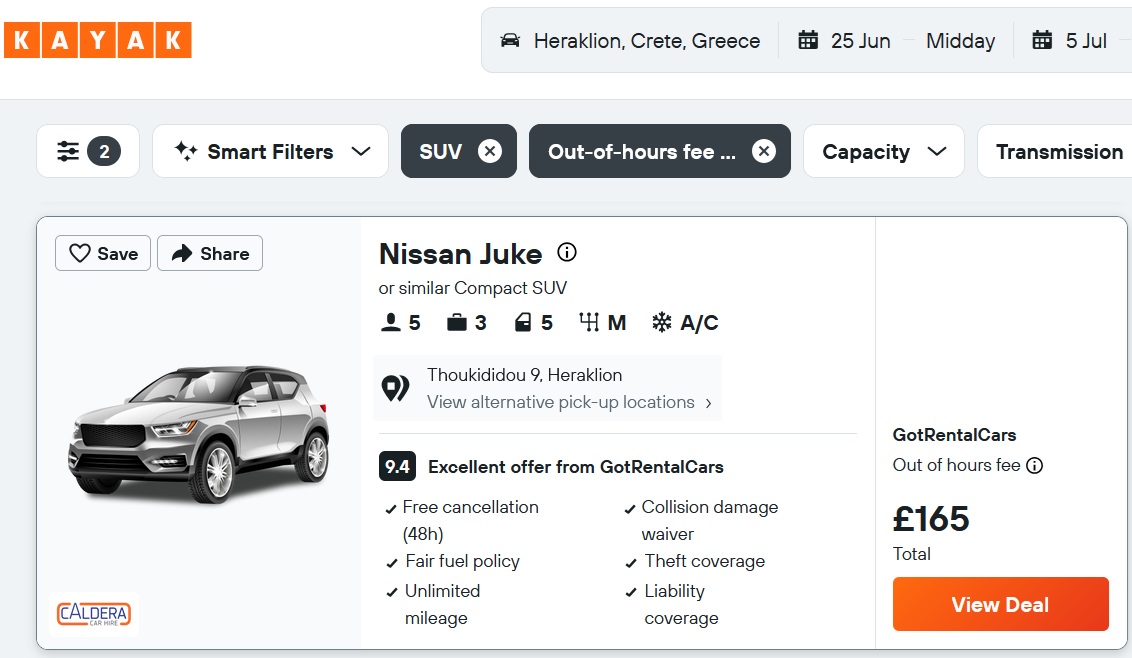1132x658 pixels.
Task: Click Liability coverage feature
Action: pos(672,604)
